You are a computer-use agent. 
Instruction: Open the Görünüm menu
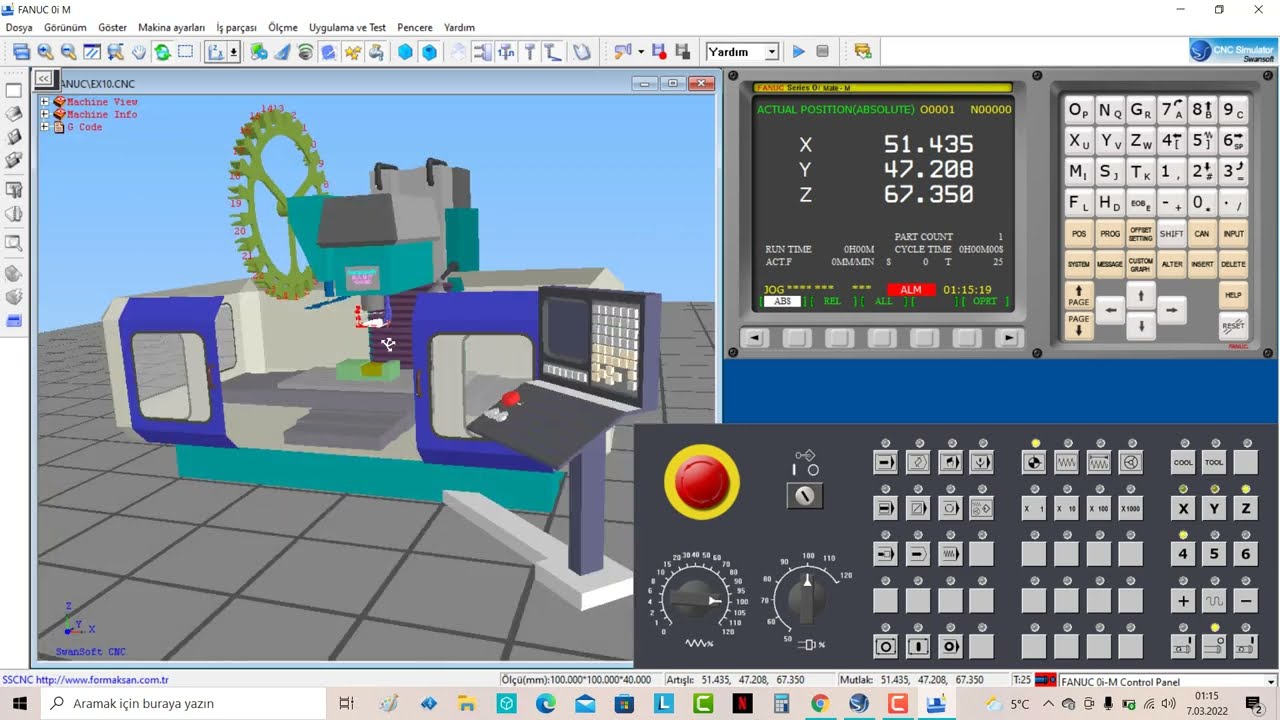66,28
